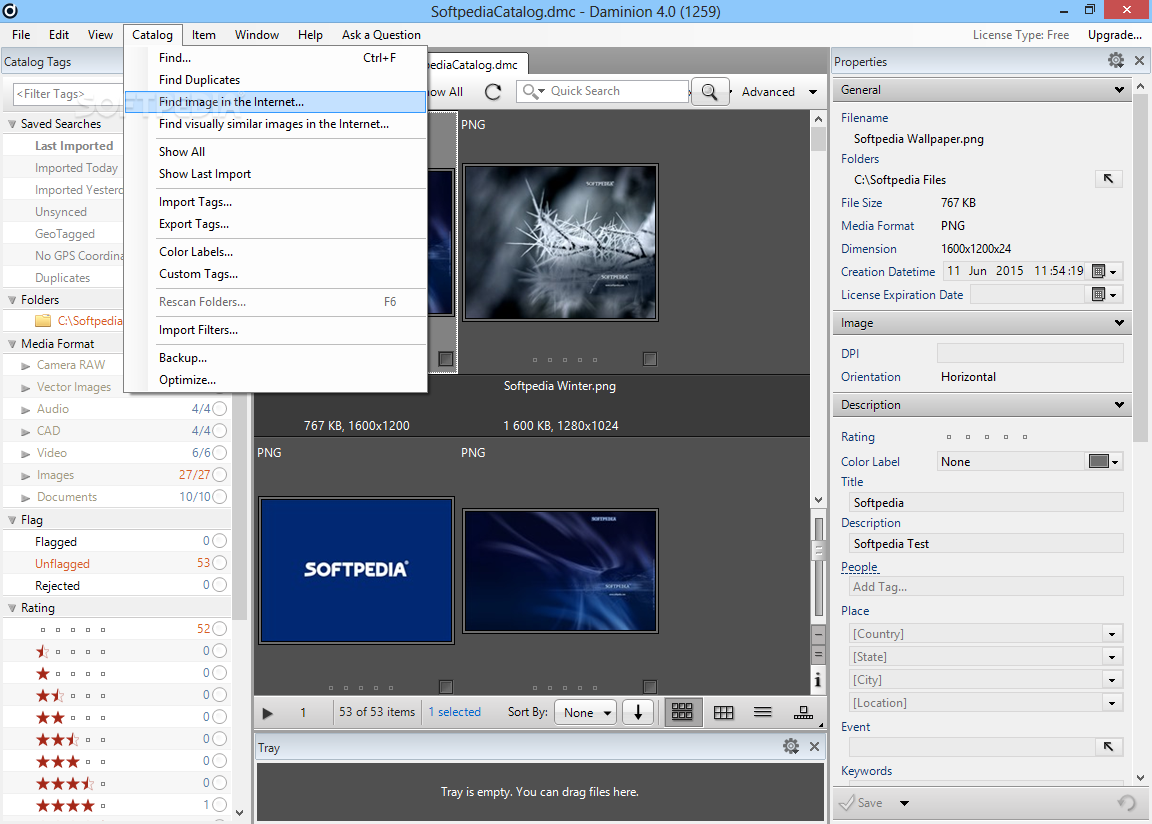Toggle the Unflagged filter circle

220,563
